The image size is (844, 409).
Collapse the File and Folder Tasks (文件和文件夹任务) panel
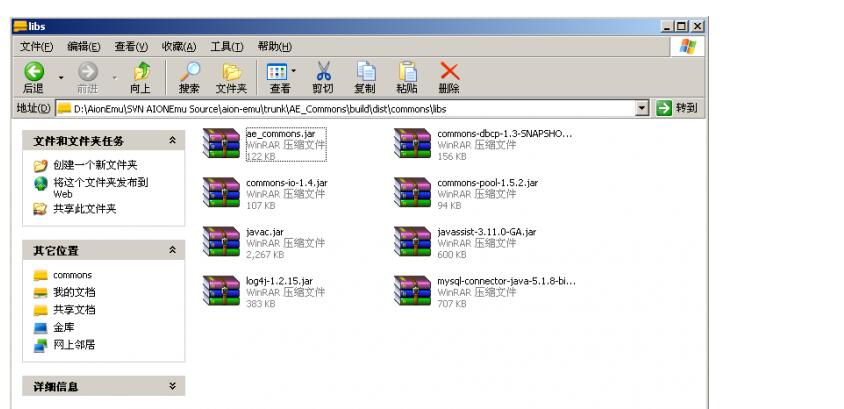(172, 140)
